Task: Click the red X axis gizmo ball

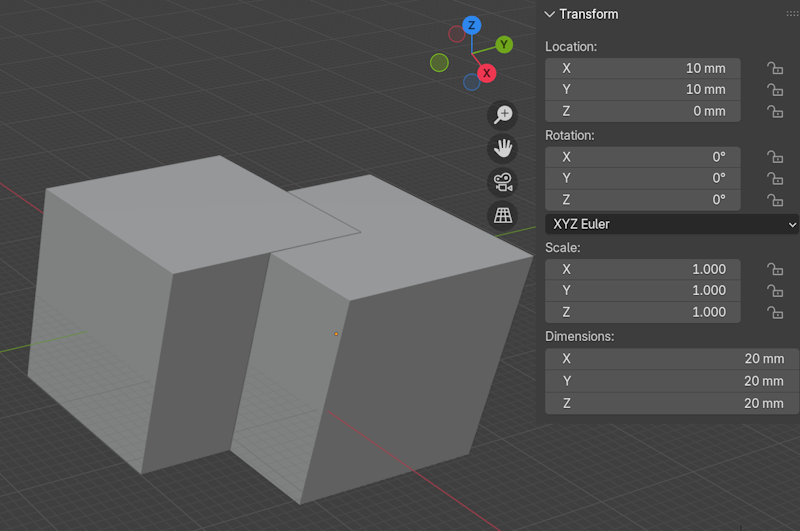Action: tap(486, 73)
